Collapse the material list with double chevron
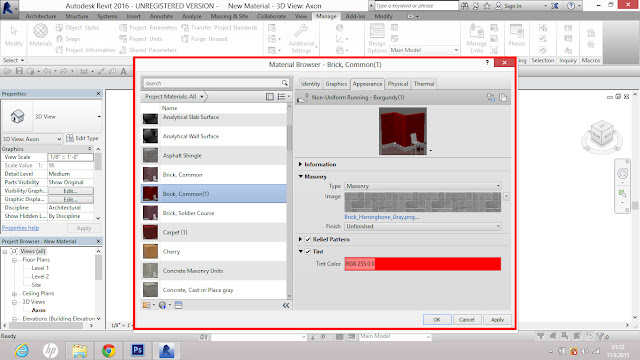Viewport: 640px width, 360px height. pyautogui.click(x=286, y=305)
